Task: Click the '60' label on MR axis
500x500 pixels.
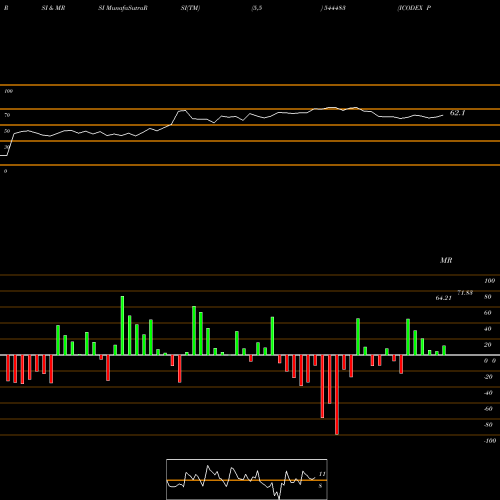Action: coord(488,313)
